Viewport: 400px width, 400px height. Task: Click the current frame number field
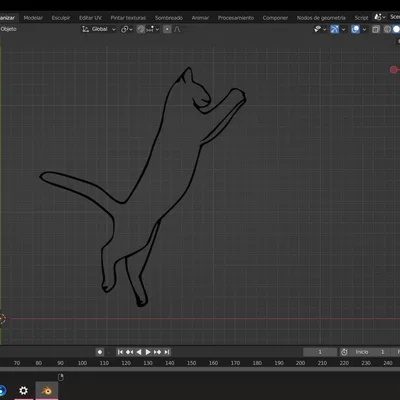tap(320, 352)
